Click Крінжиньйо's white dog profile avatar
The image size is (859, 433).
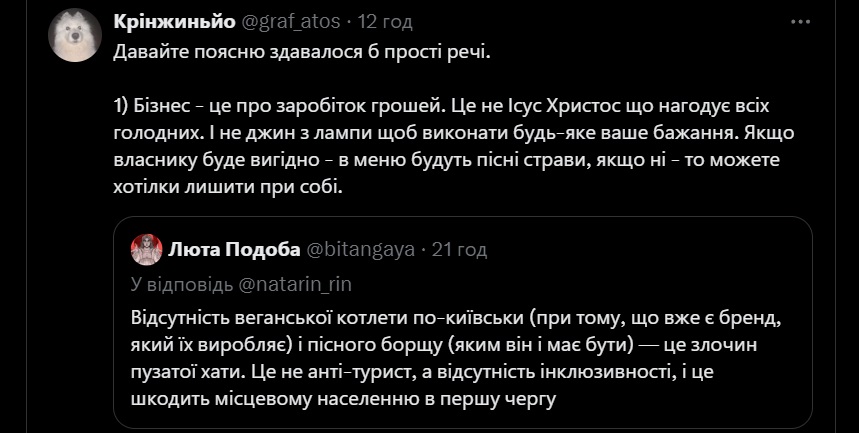click(75, 35)
